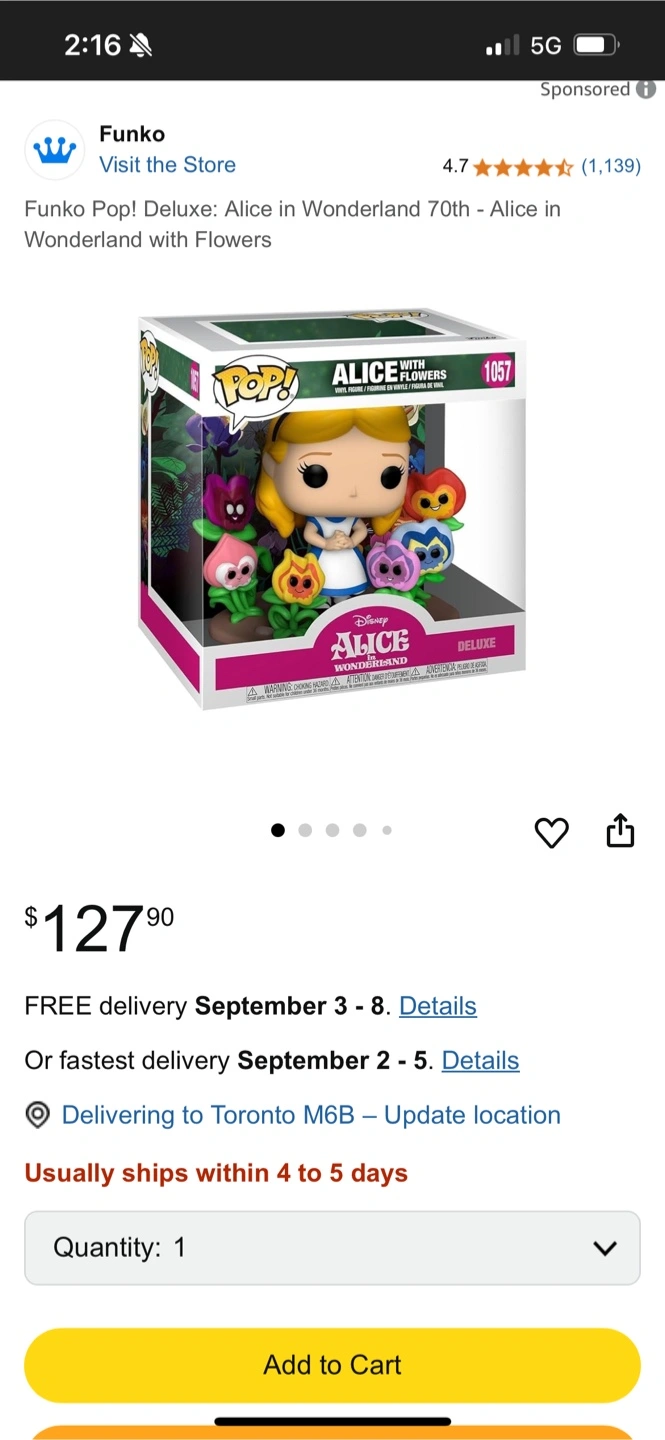Open Details for free delivery dates
This screenshot has height=1440, width=665.
click(x=438, y=1006)
